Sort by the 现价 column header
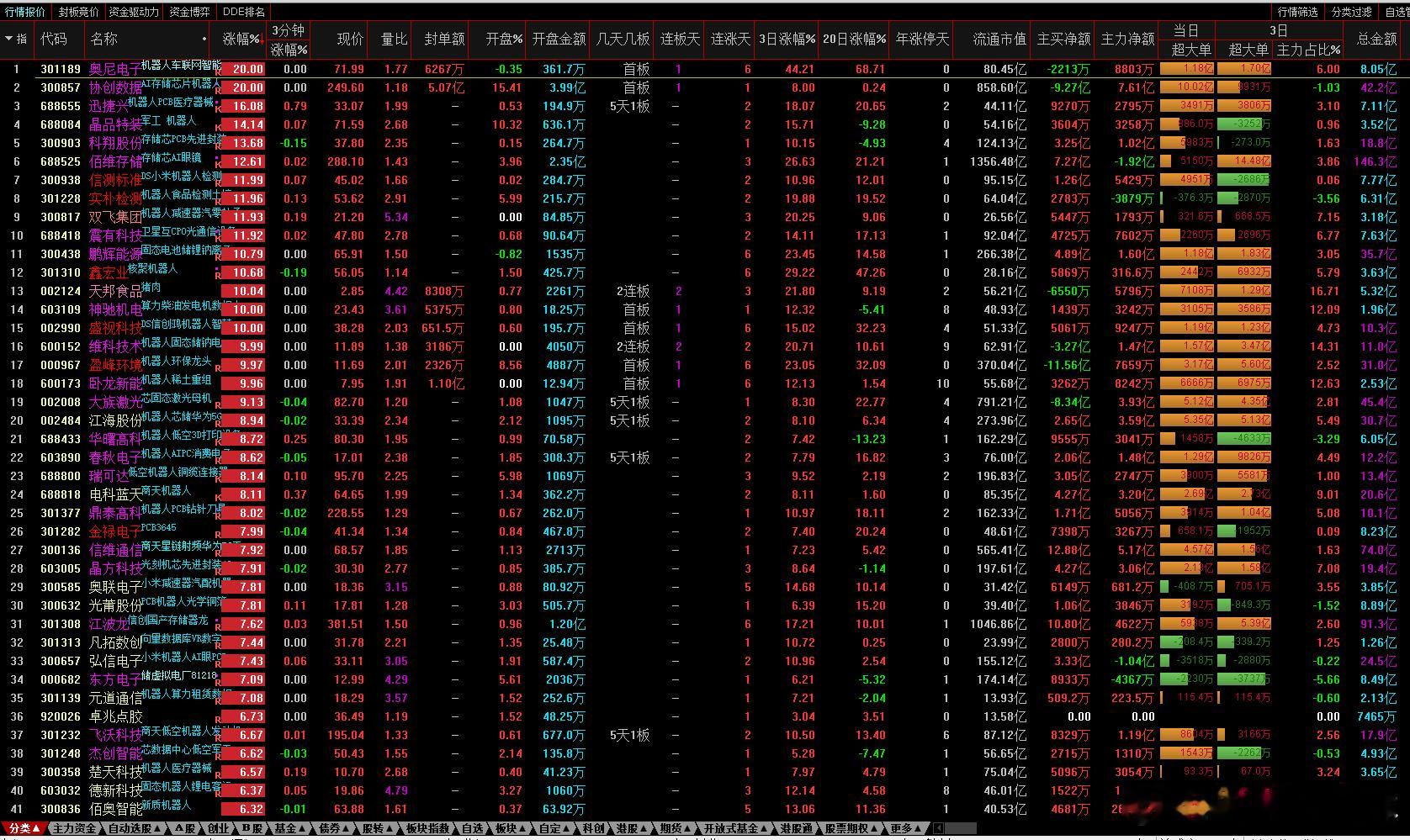 click(x=350, y=39)
